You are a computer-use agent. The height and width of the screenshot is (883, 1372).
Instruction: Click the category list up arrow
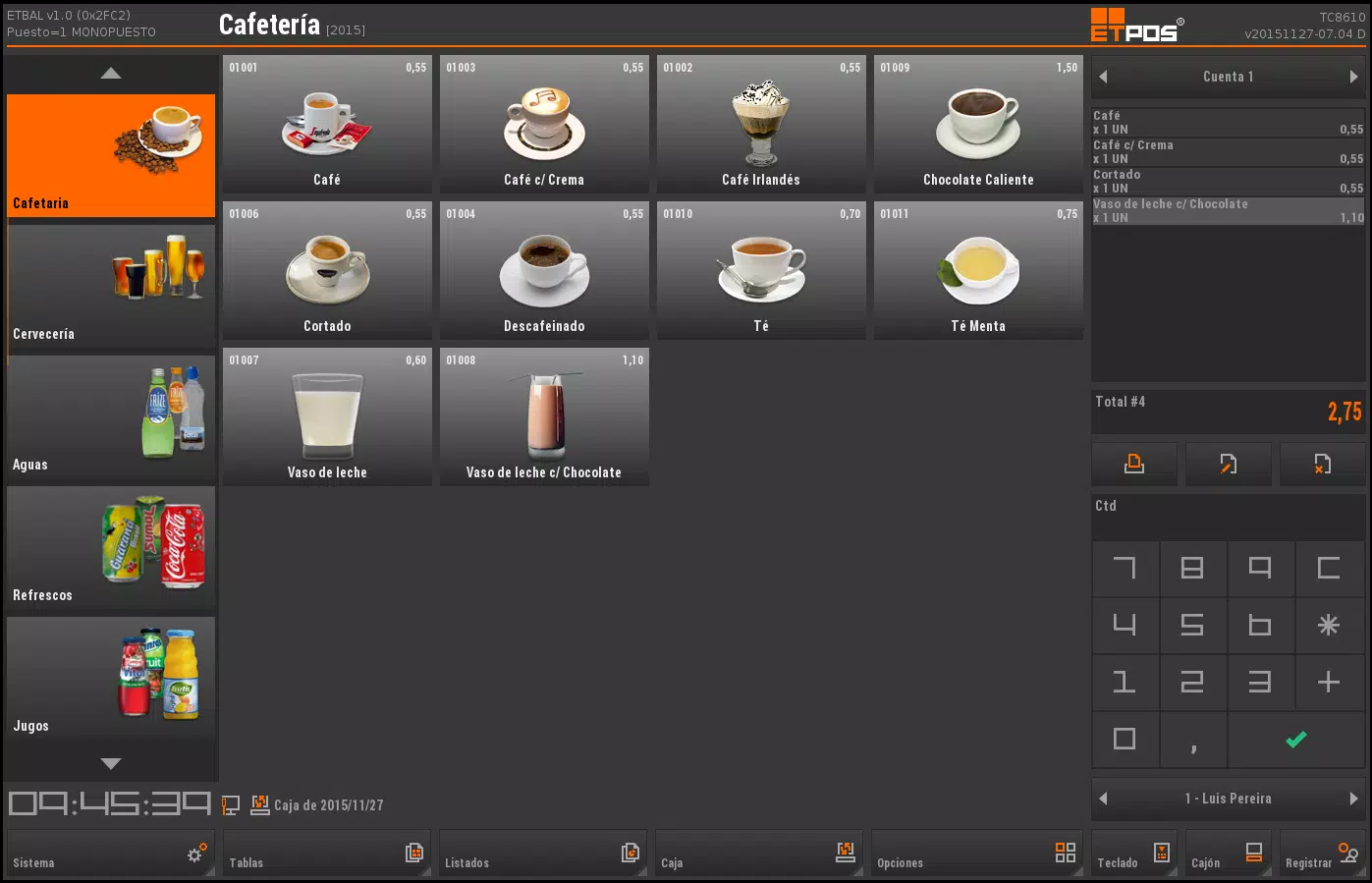click(x=111, y=73)
